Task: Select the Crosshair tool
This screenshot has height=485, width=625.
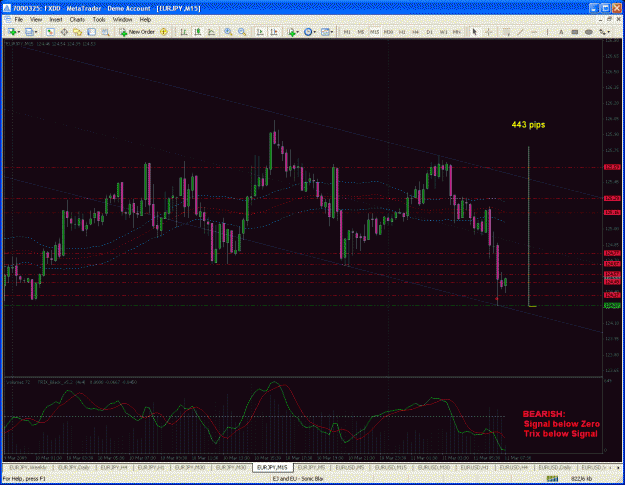Action: pyautogui.click(x=488, y=32)
